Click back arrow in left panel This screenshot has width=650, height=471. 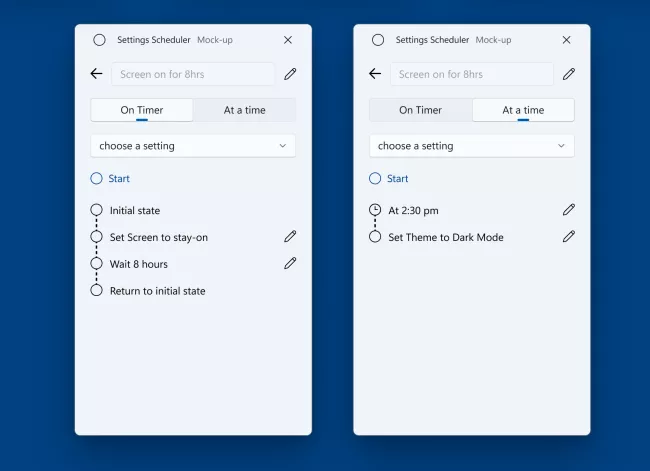click(97, 74)
